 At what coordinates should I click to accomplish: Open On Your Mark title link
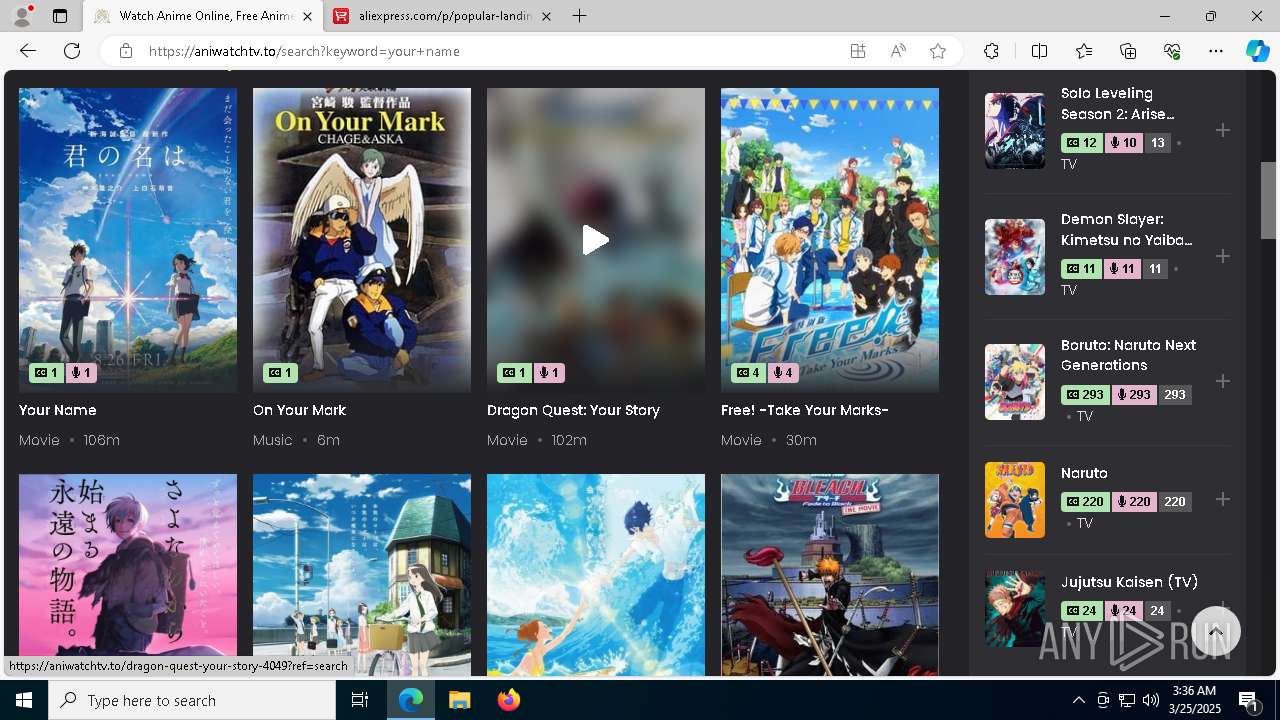(x=299, y=410)
